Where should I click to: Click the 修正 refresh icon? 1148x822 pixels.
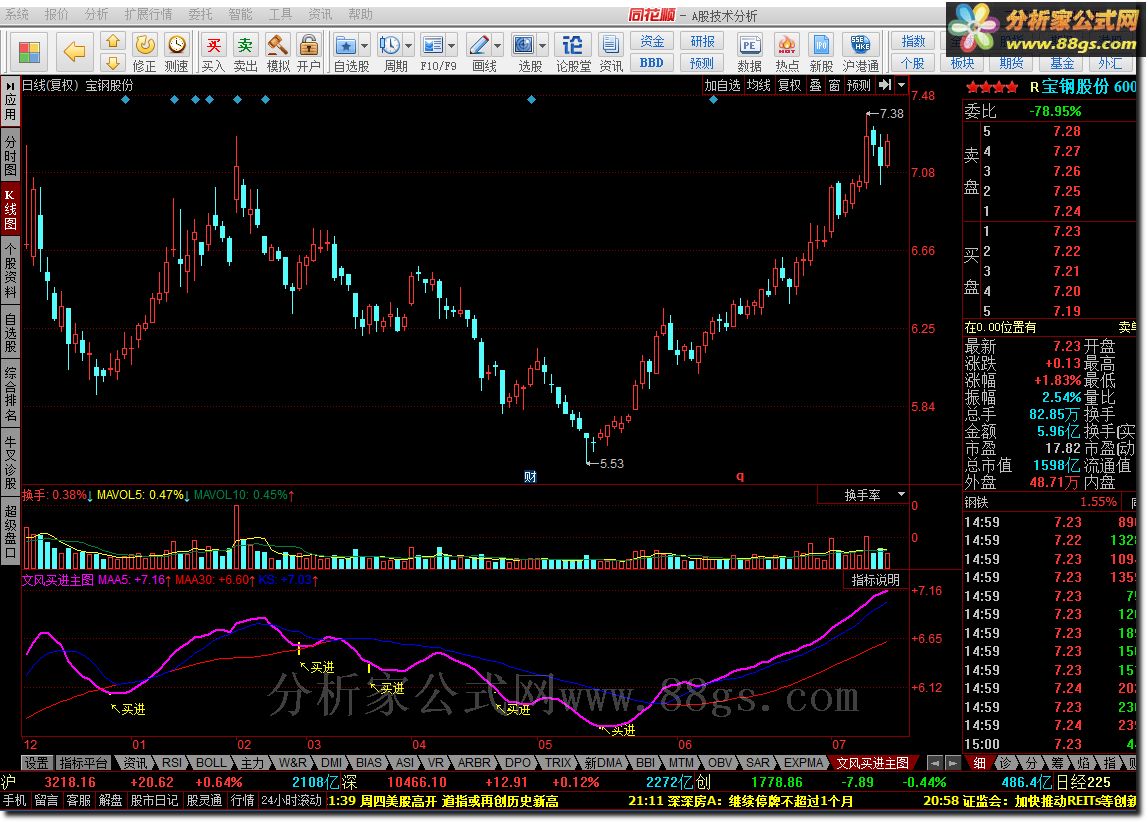(x=145, y=45)
